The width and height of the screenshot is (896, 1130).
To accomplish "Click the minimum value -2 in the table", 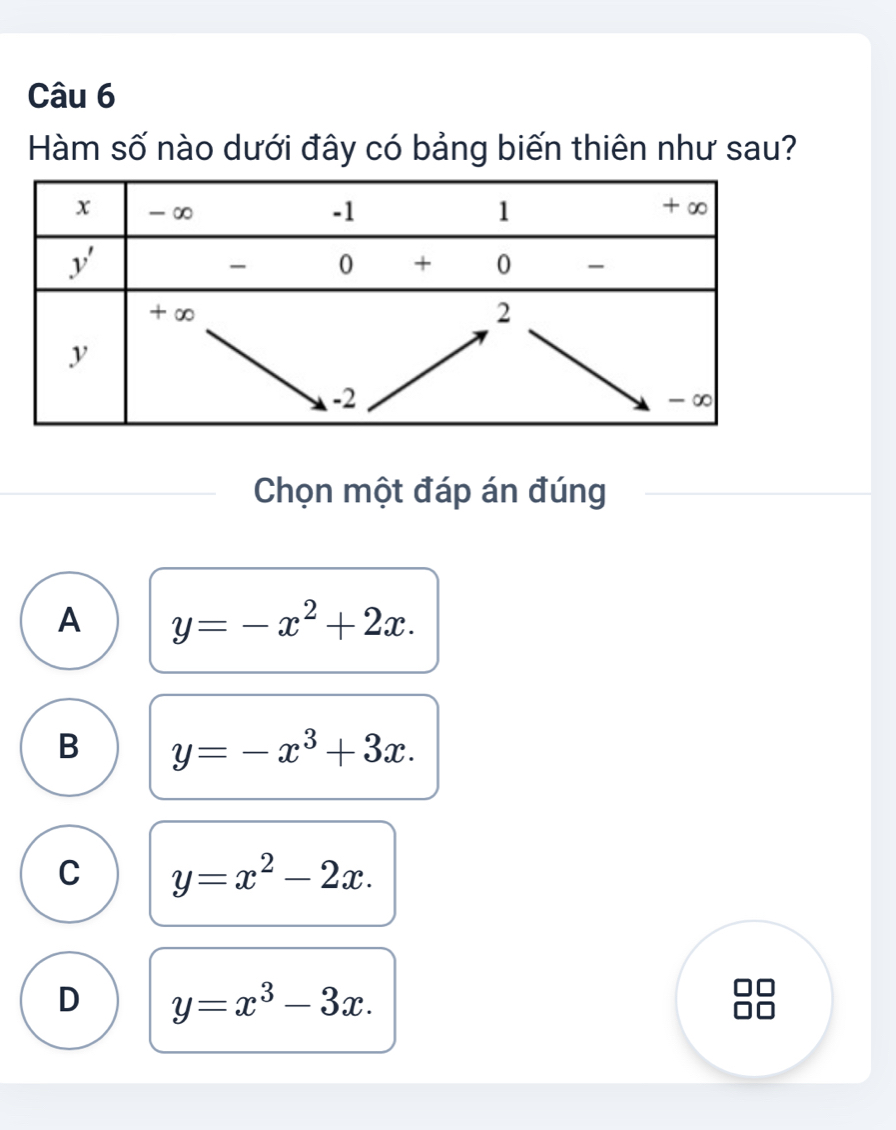I will [x=345, y=399].
